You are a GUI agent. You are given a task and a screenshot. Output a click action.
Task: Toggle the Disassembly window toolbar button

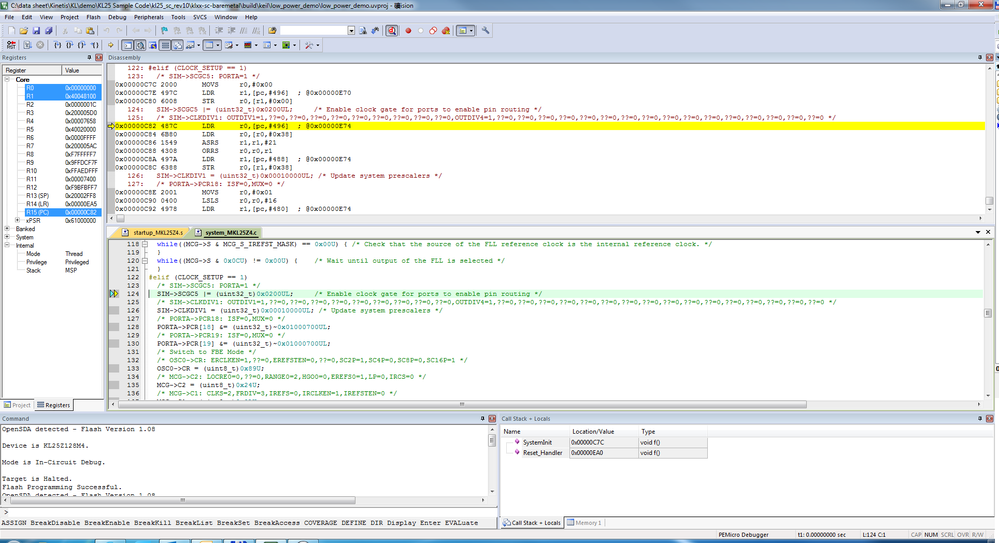[139, 45]
